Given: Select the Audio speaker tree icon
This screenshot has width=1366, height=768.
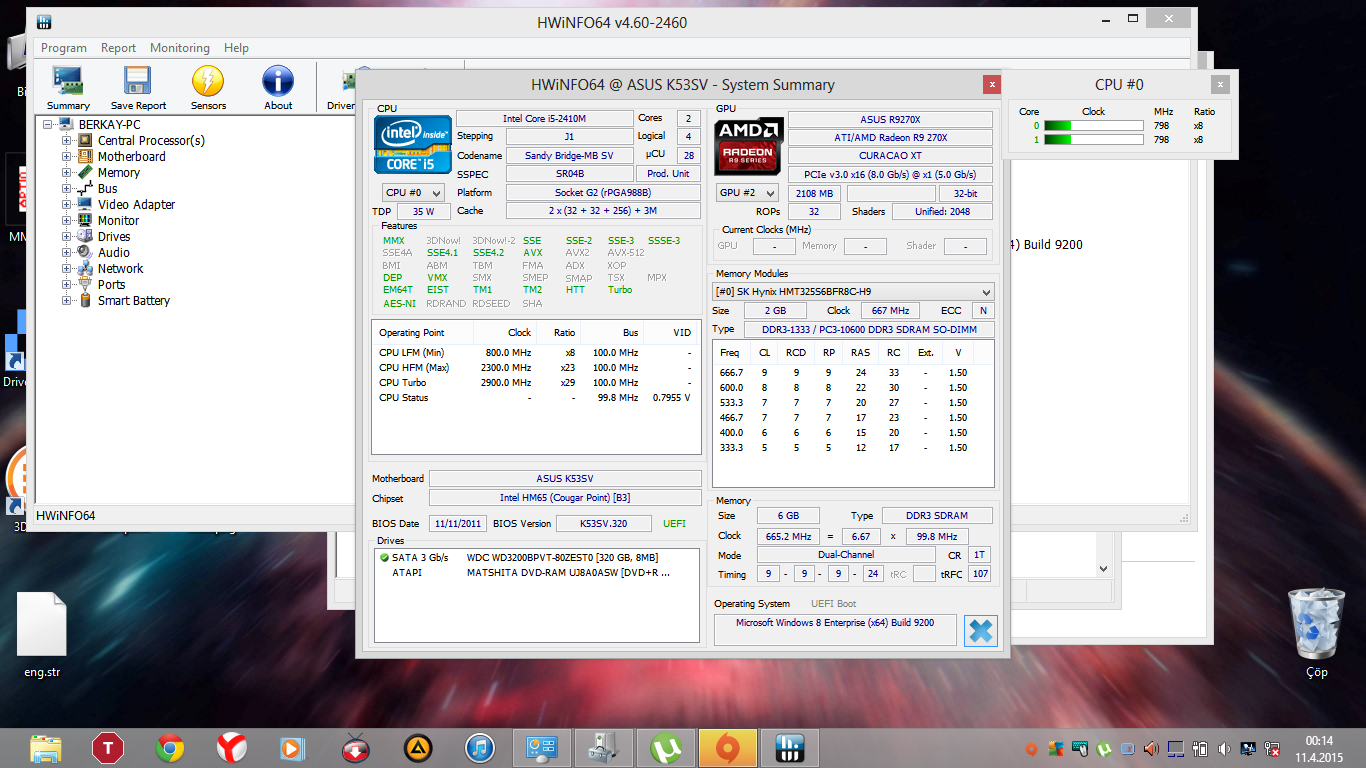Looking at the screenshot, I should tap(84, 252).
